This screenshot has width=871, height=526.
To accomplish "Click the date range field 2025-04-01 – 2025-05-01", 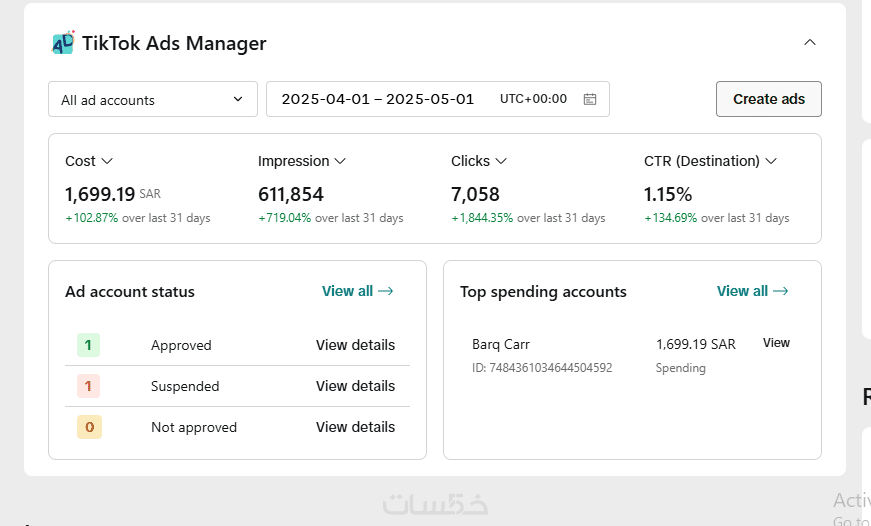I will [x=378, y=99].
